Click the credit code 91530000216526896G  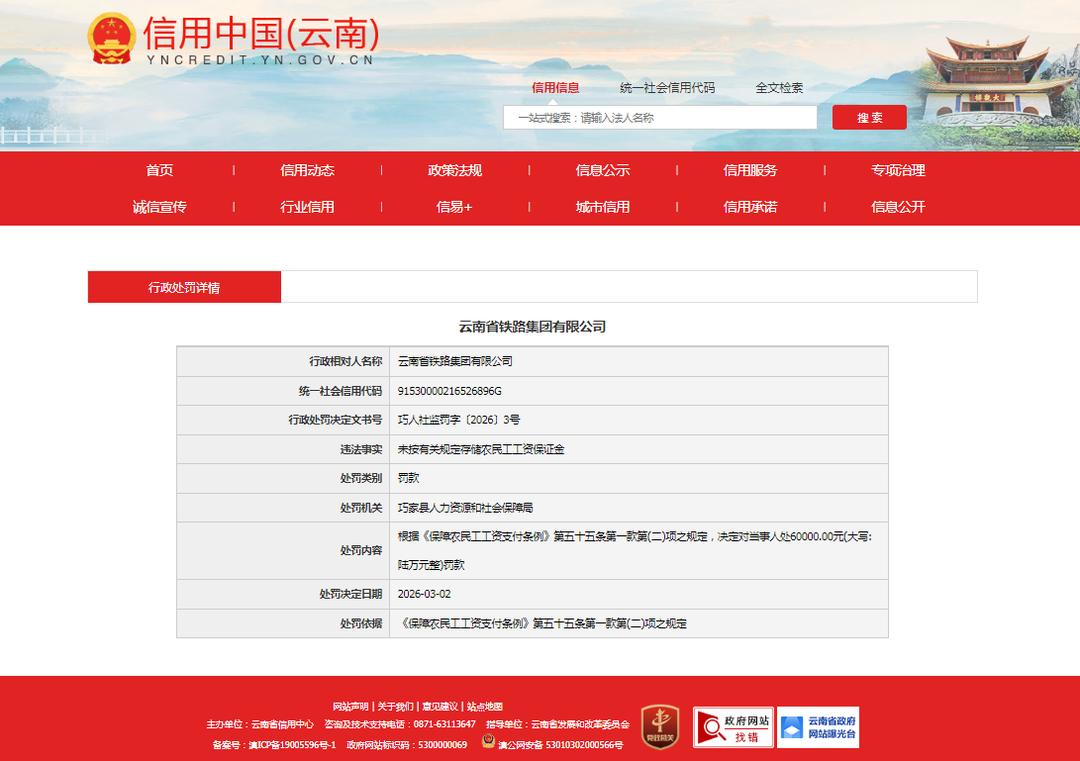[450, 391]
